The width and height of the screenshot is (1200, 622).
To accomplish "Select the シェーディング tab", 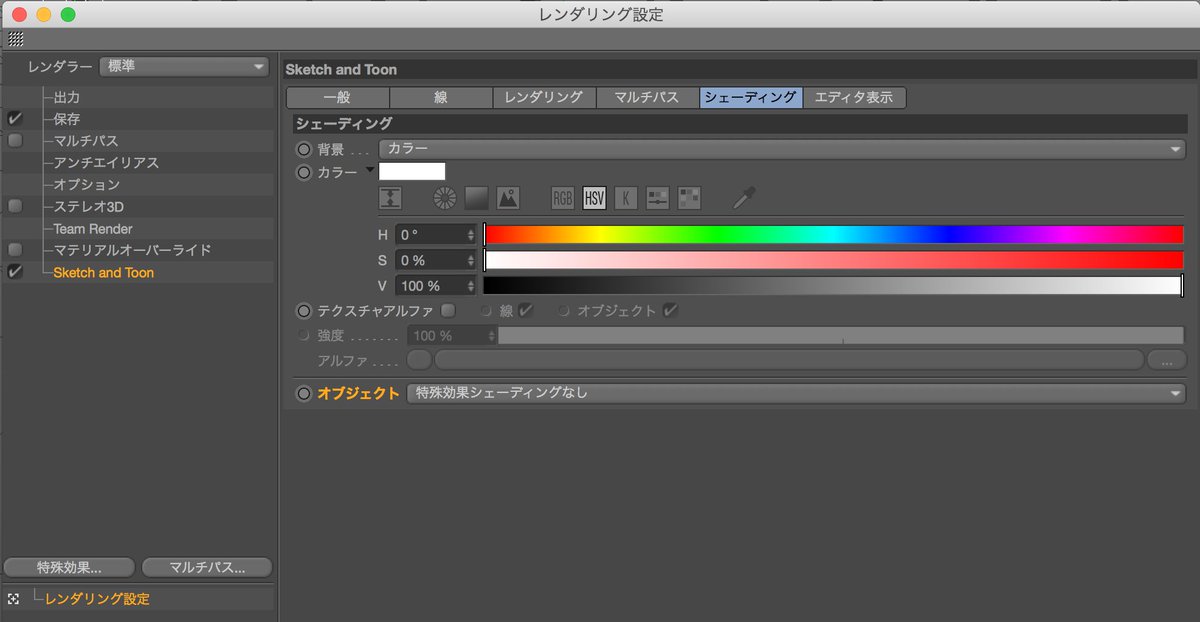I will click(x=750, y=98).
